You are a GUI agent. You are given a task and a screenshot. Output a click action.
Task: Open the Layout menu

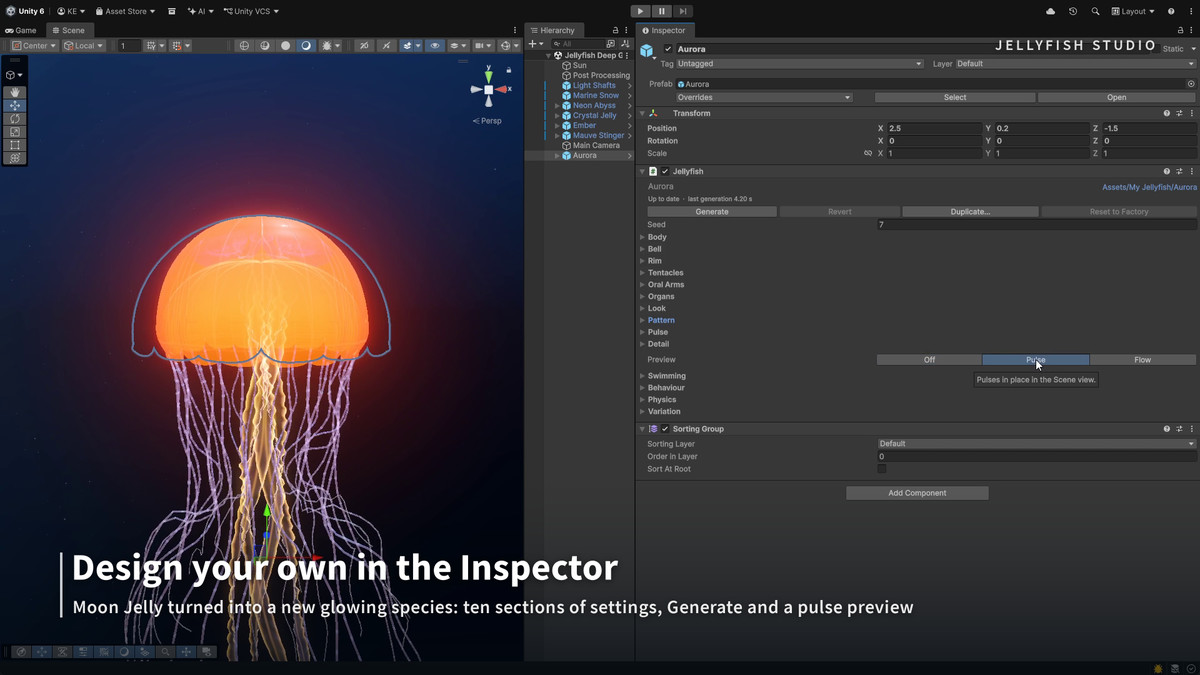pos(1133,11)
